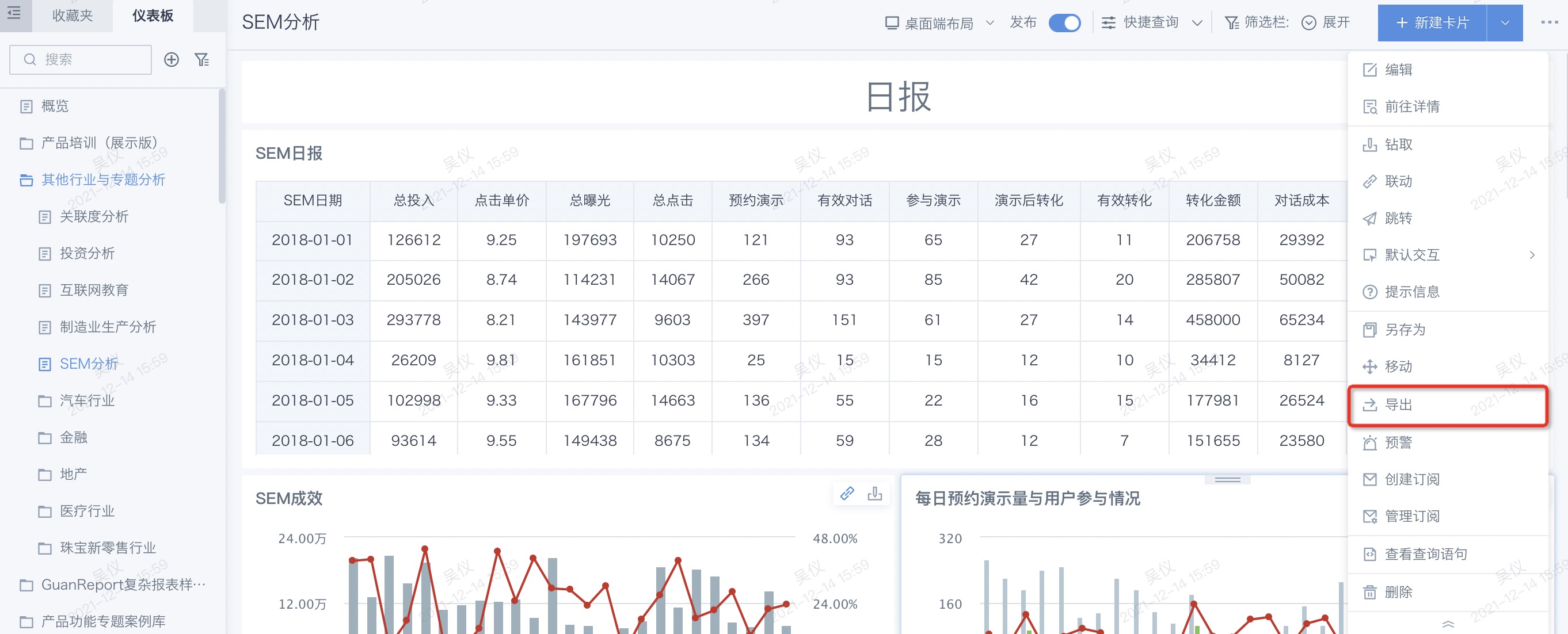Open the SEM成效 chart's drill icon
Image resolution: width=1568 pixels, height=634 pixels.
[875, 493]
